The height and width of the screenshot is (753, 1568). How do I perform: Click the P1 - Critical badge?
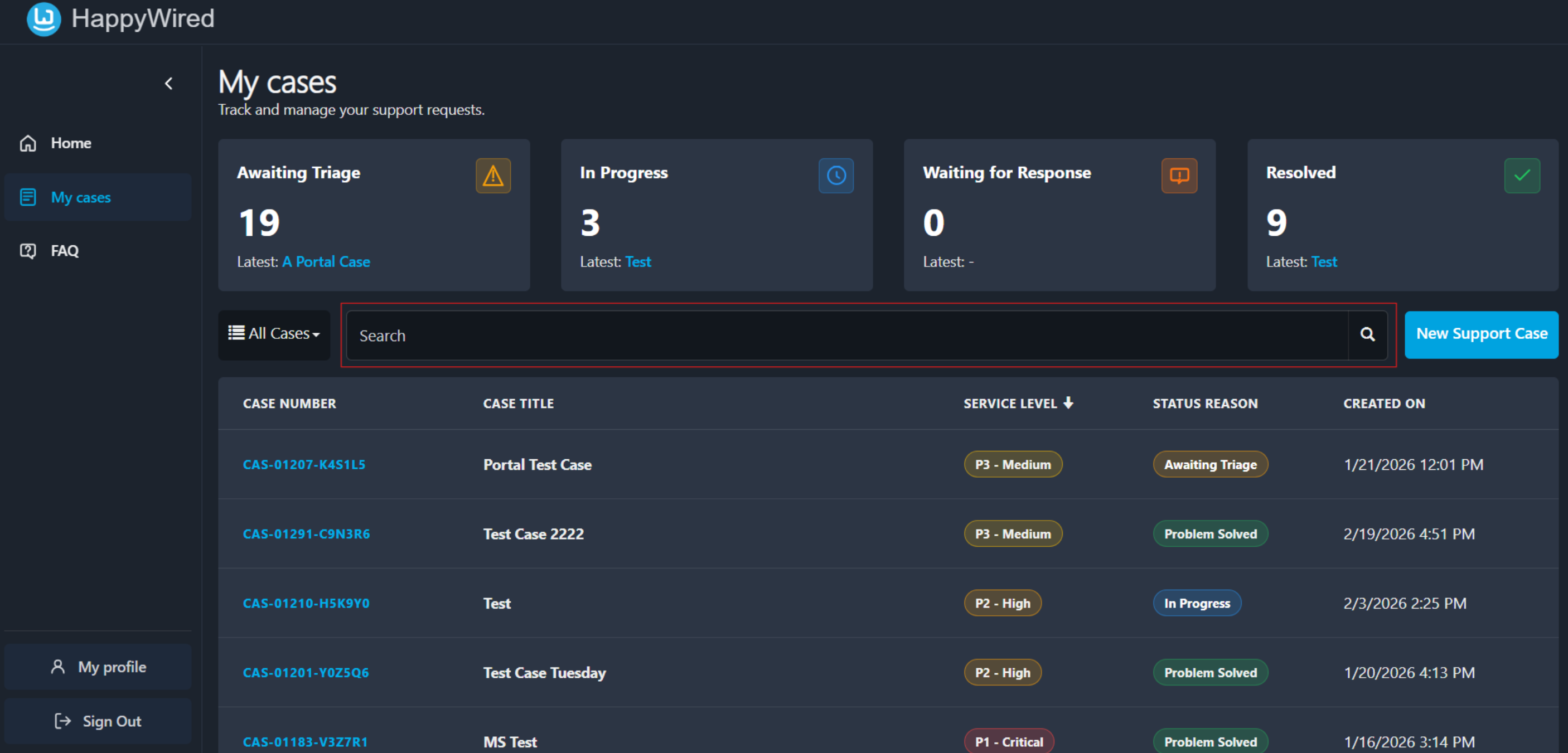coord(1009,741)
